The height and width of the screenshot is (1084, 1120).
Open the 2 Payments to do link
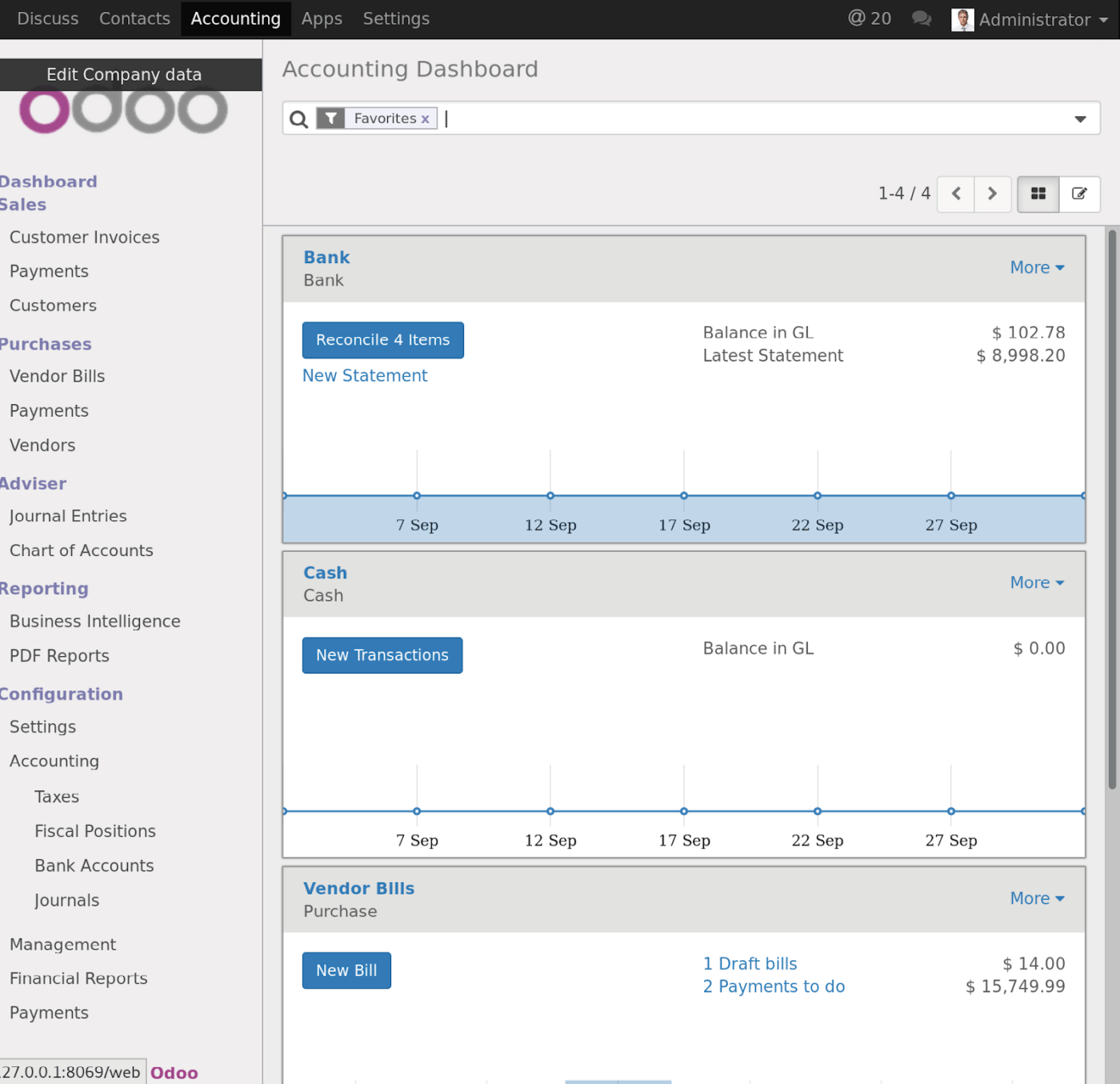[x=773, y=986]
